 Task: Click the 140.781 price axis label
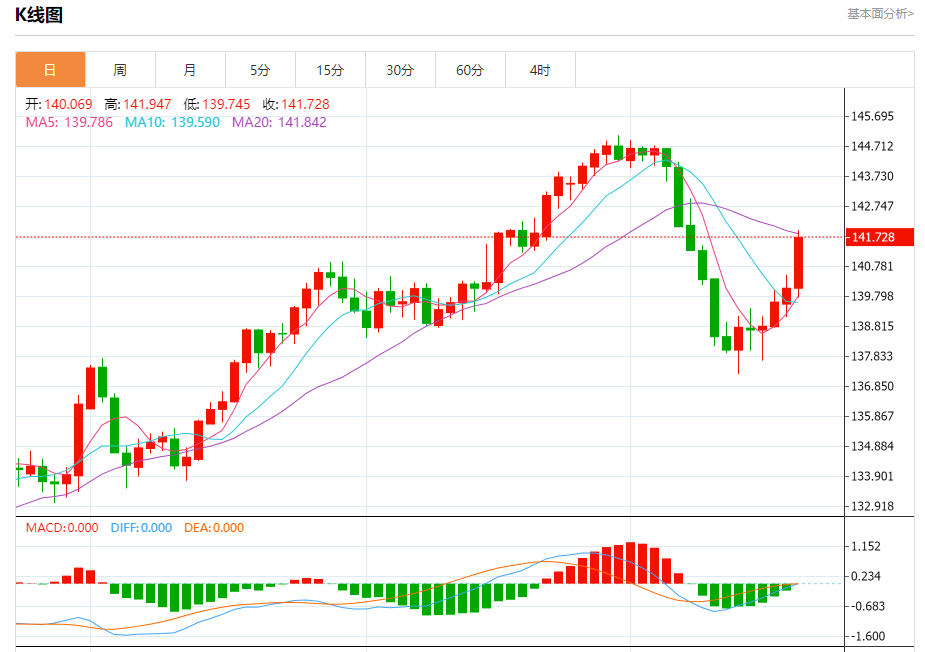click(x=872, y=266)
